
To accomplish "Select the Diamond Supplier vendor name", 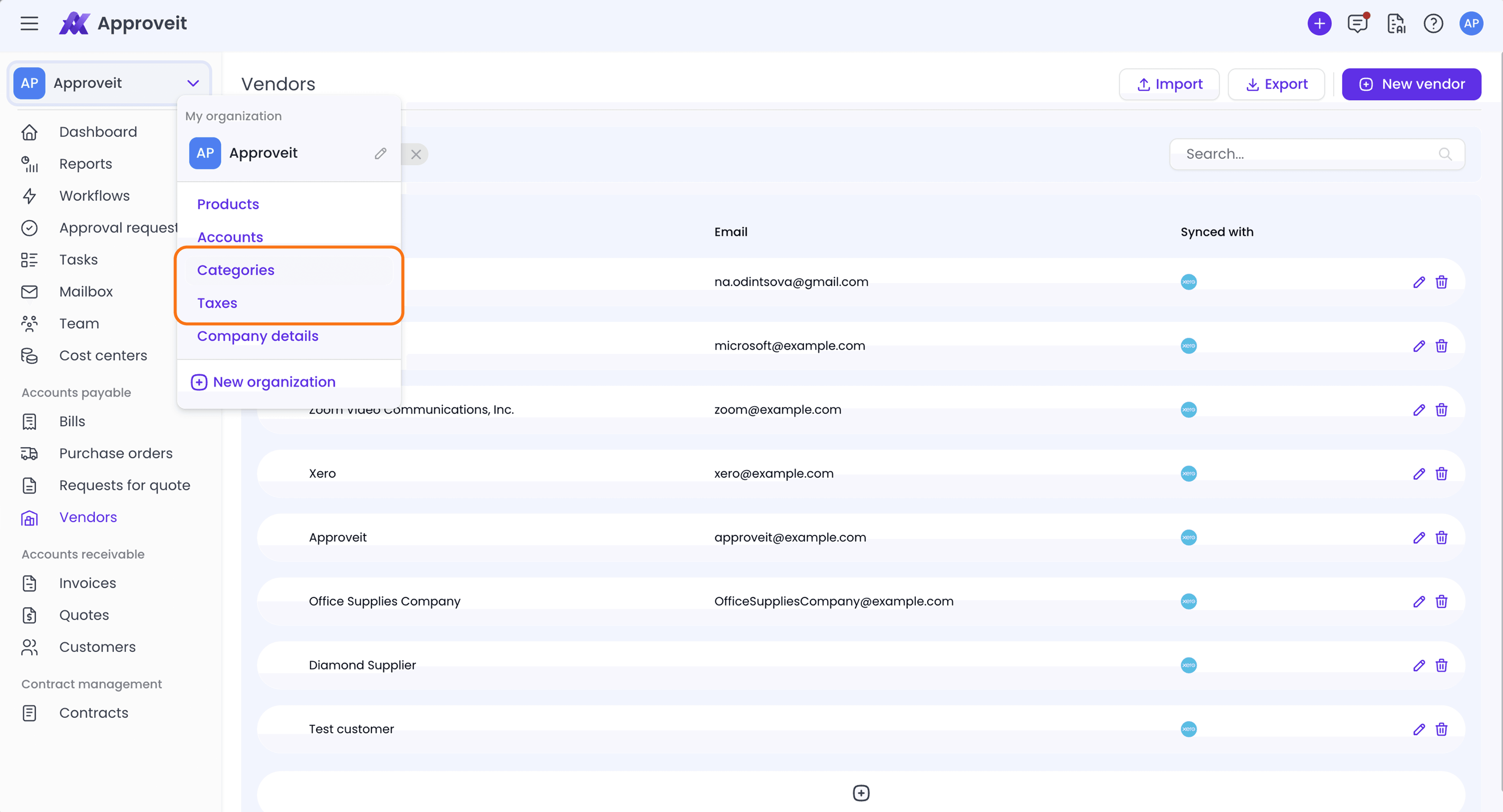I will pyautogui.click(x=362, y=666).
